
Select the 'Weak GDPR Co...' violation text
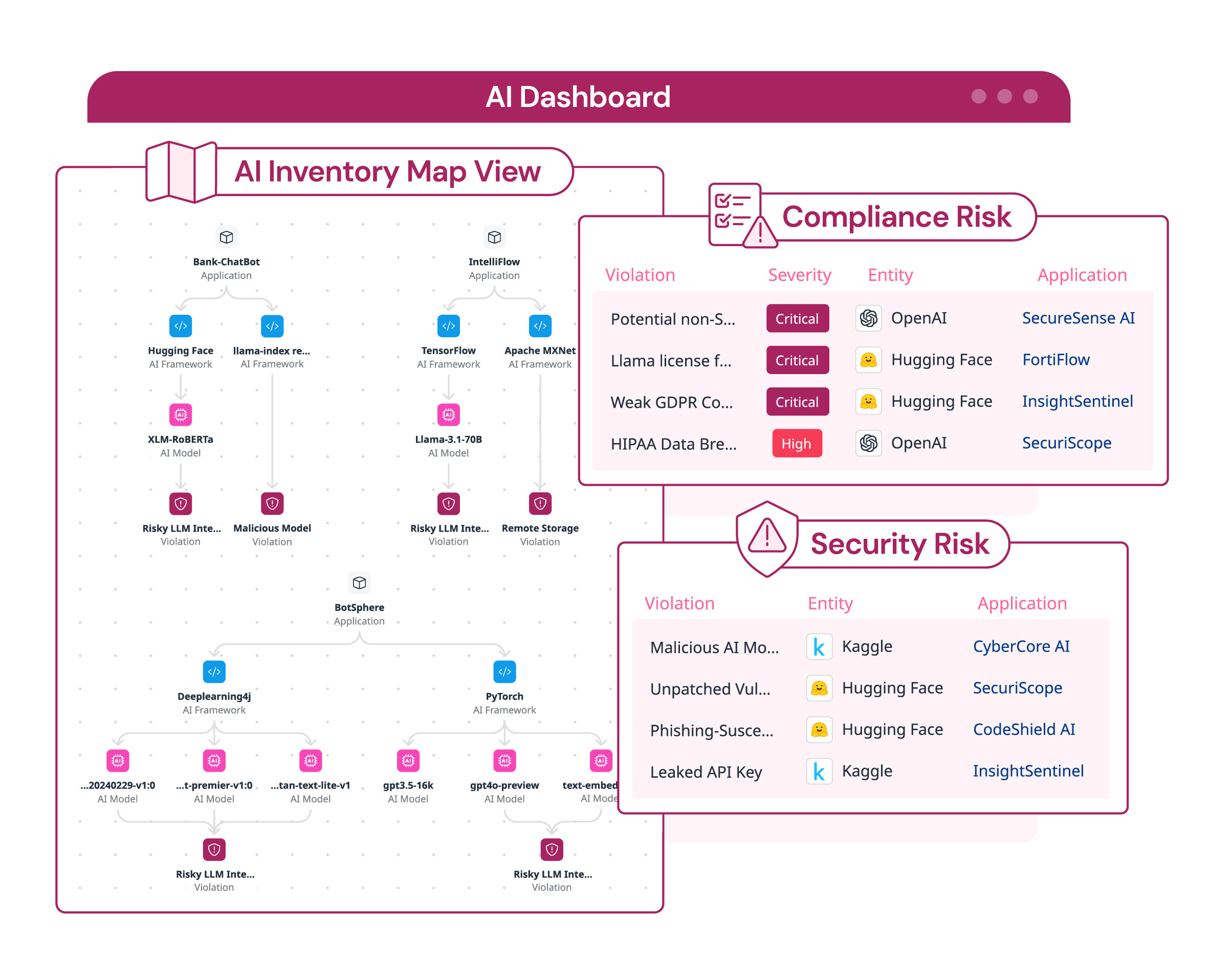pos(671,402)
